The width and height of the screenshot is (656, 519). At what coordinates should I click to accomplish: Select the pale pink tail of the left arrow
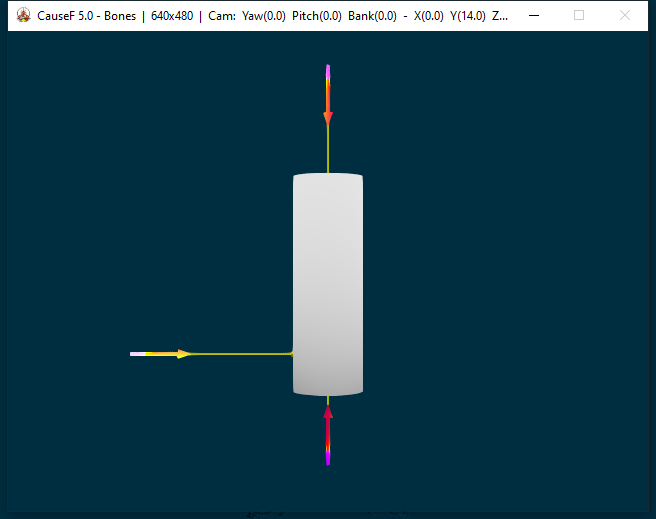137,354
